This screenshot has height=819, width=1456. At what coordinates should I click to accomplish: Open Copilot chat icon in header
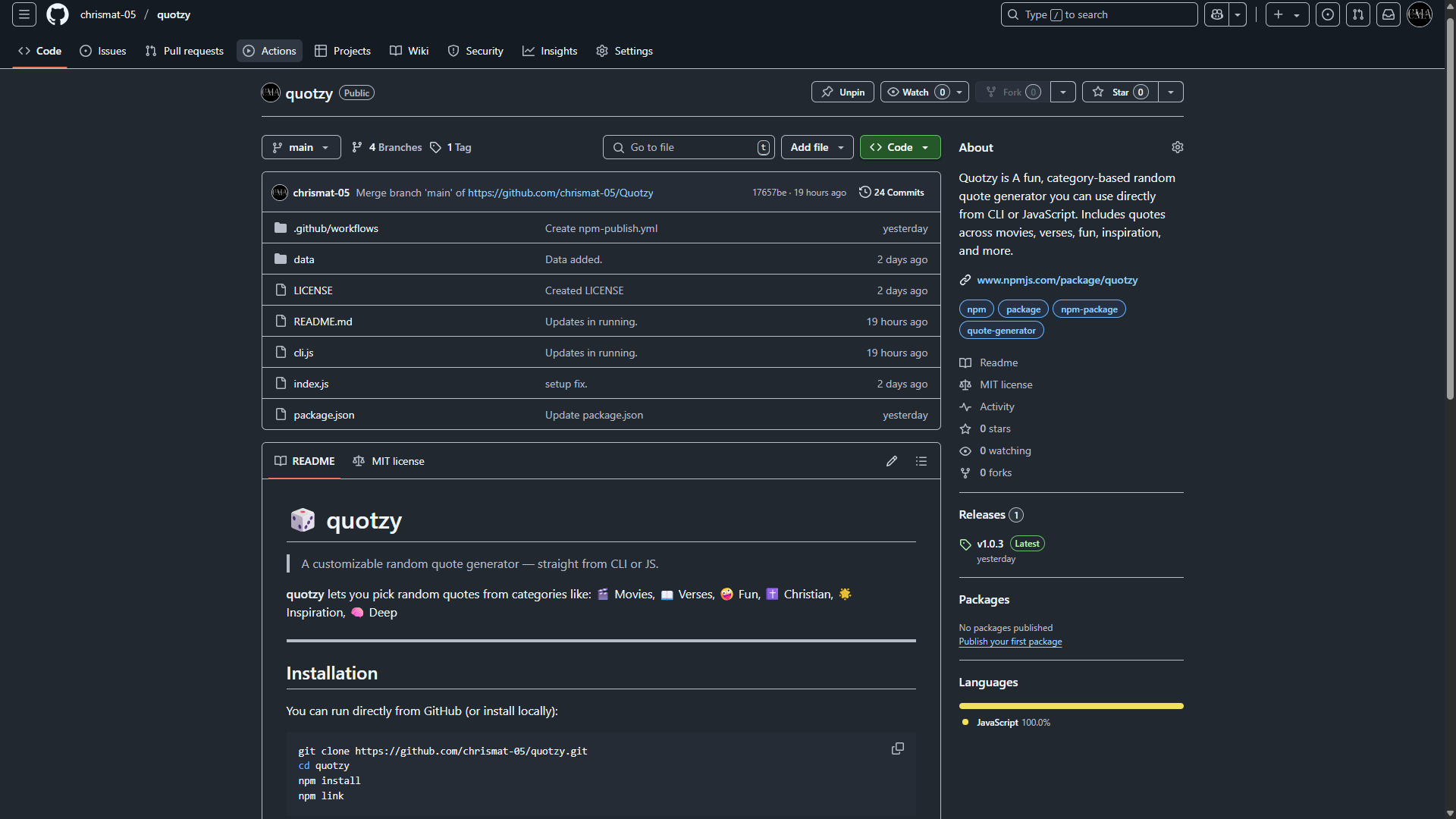pyautogui.click(x=1217, y=14)
